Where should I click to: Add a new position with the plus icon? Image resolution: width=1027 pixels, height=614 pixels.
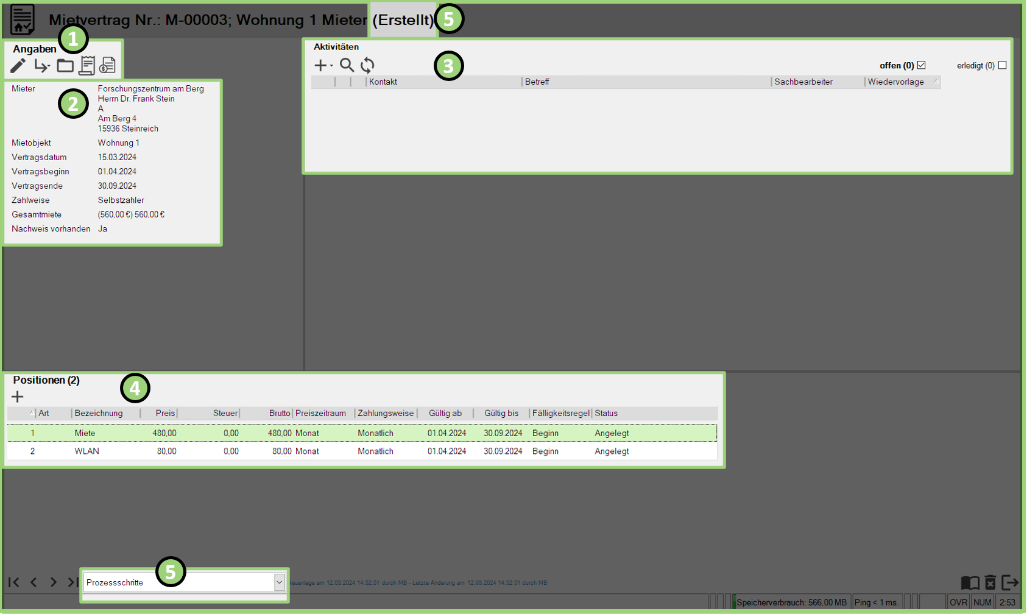click(17, 396)
